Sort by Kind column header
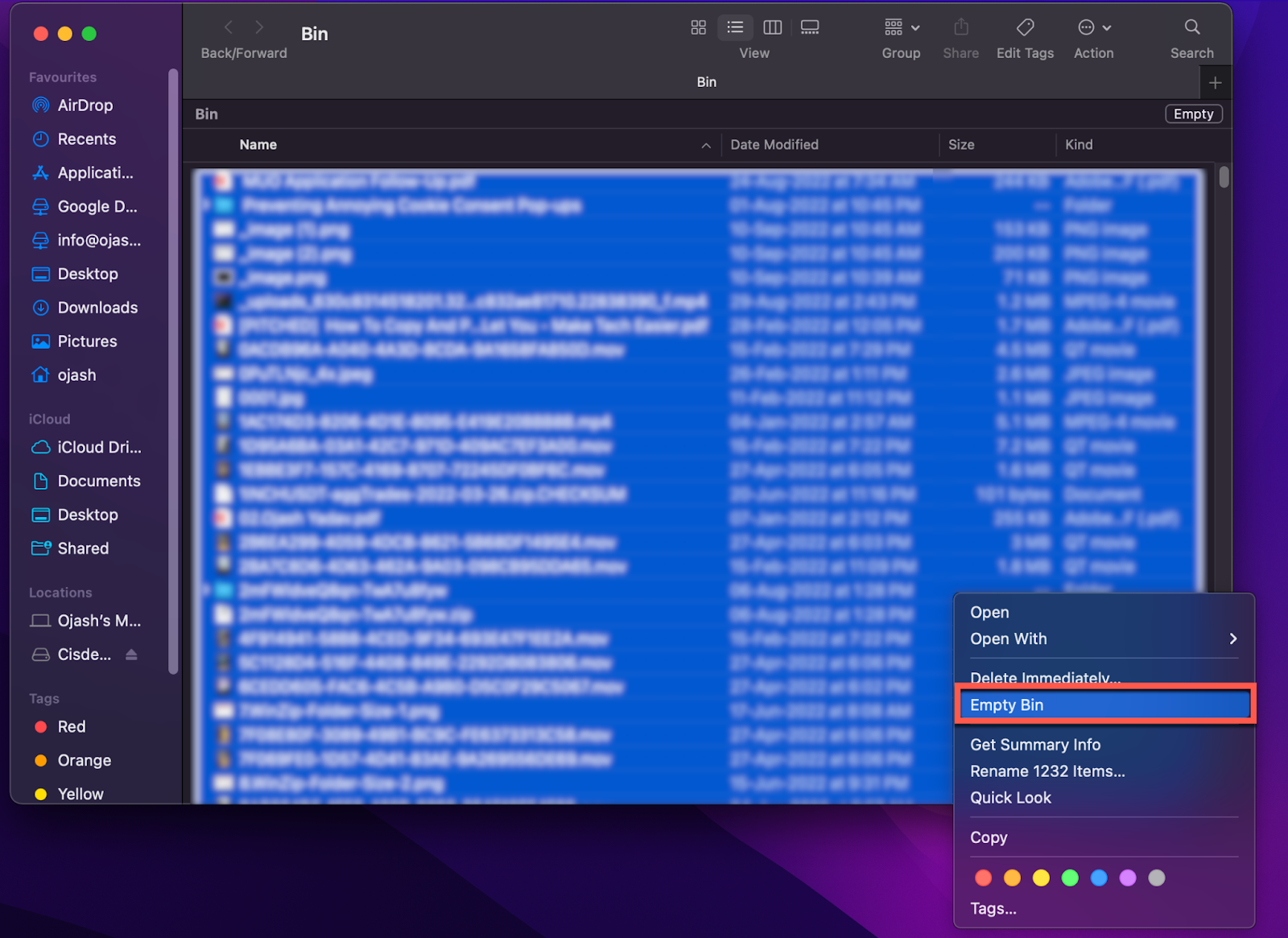Viewport: 1288px width, 938px height. pos(1079,145)
